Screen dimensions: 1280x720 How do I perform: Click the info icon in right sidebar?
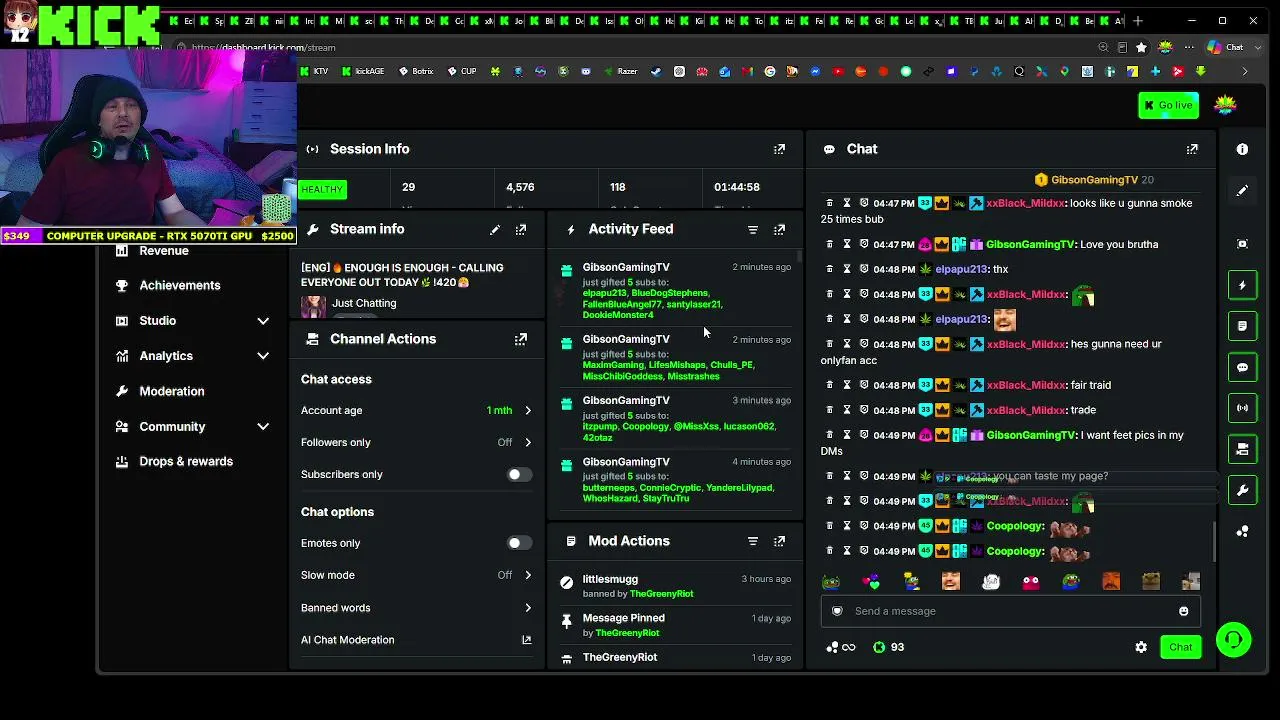[1242, 149]
